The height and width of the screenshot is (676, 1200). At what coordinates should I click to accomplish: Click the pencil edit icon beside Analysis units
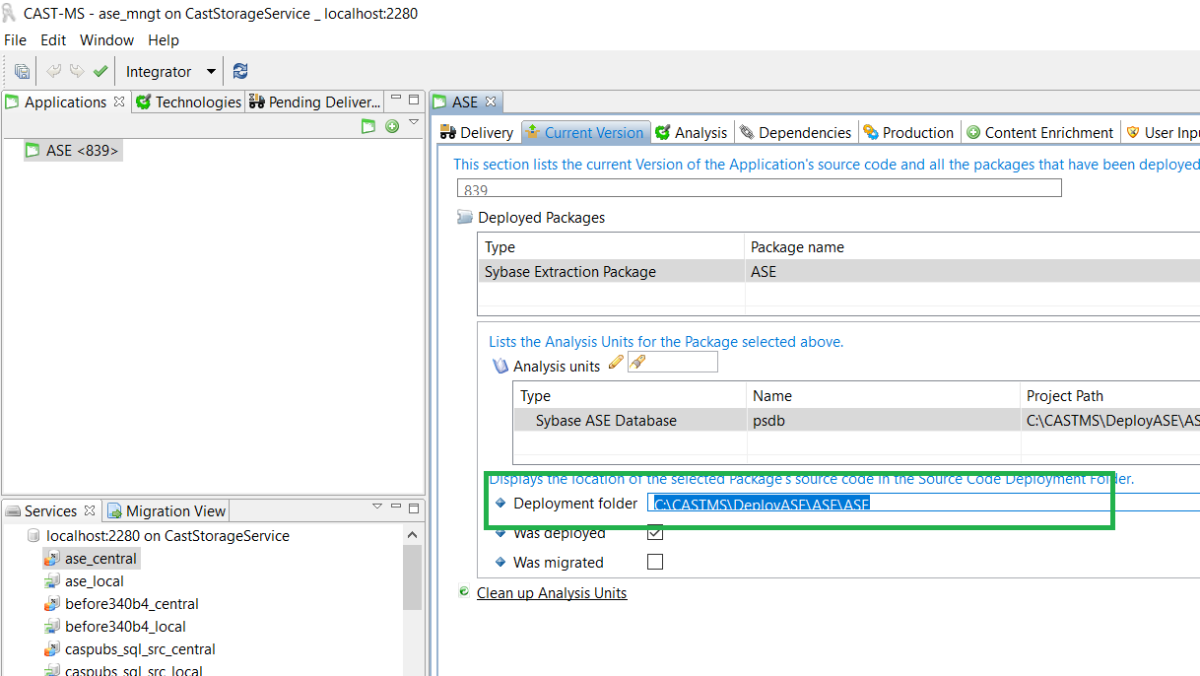coord(616,362)
